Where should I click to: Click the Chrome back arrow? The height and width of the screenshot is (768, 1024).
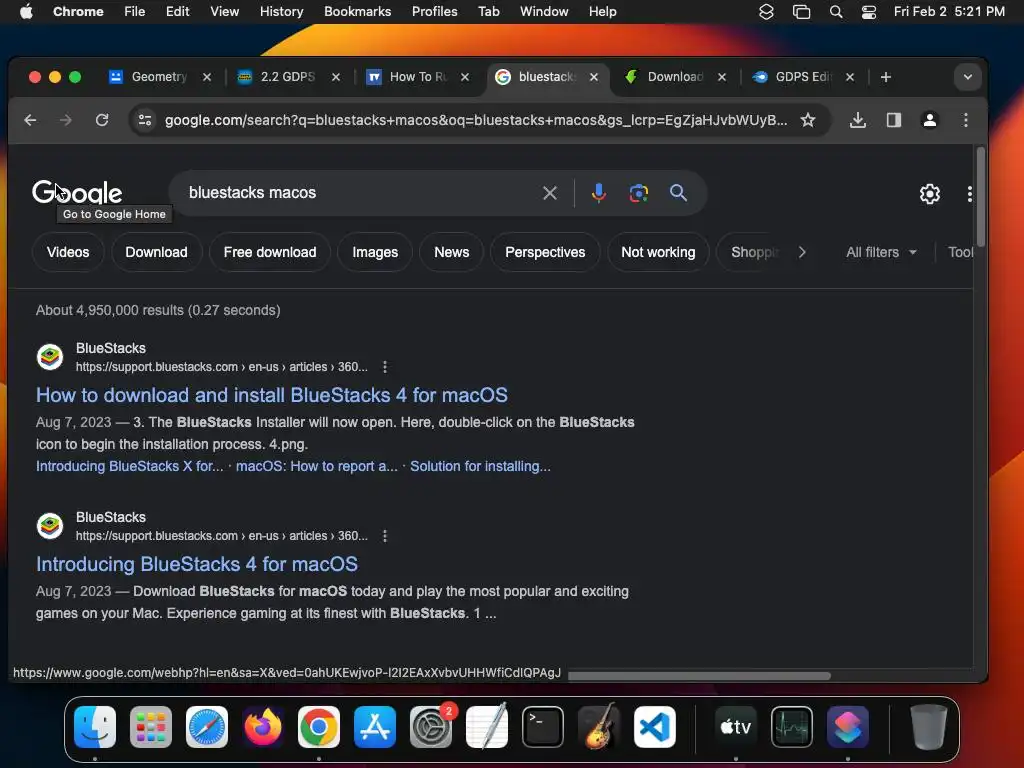pos(30,120)
